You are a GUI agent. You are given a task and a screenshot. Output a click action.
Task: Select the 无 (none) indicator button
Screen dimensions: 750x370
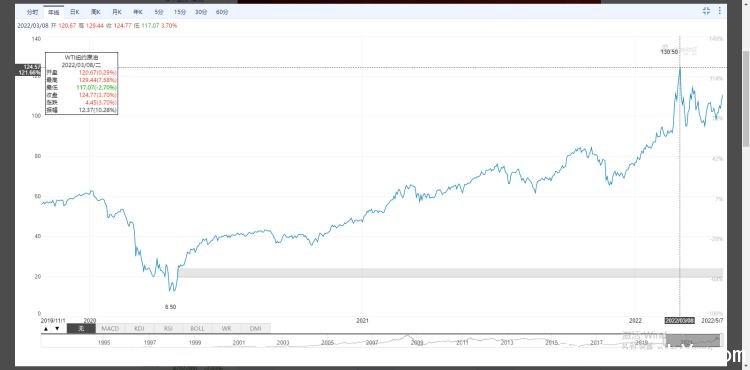pyautogui.click(x=81, y=328)
